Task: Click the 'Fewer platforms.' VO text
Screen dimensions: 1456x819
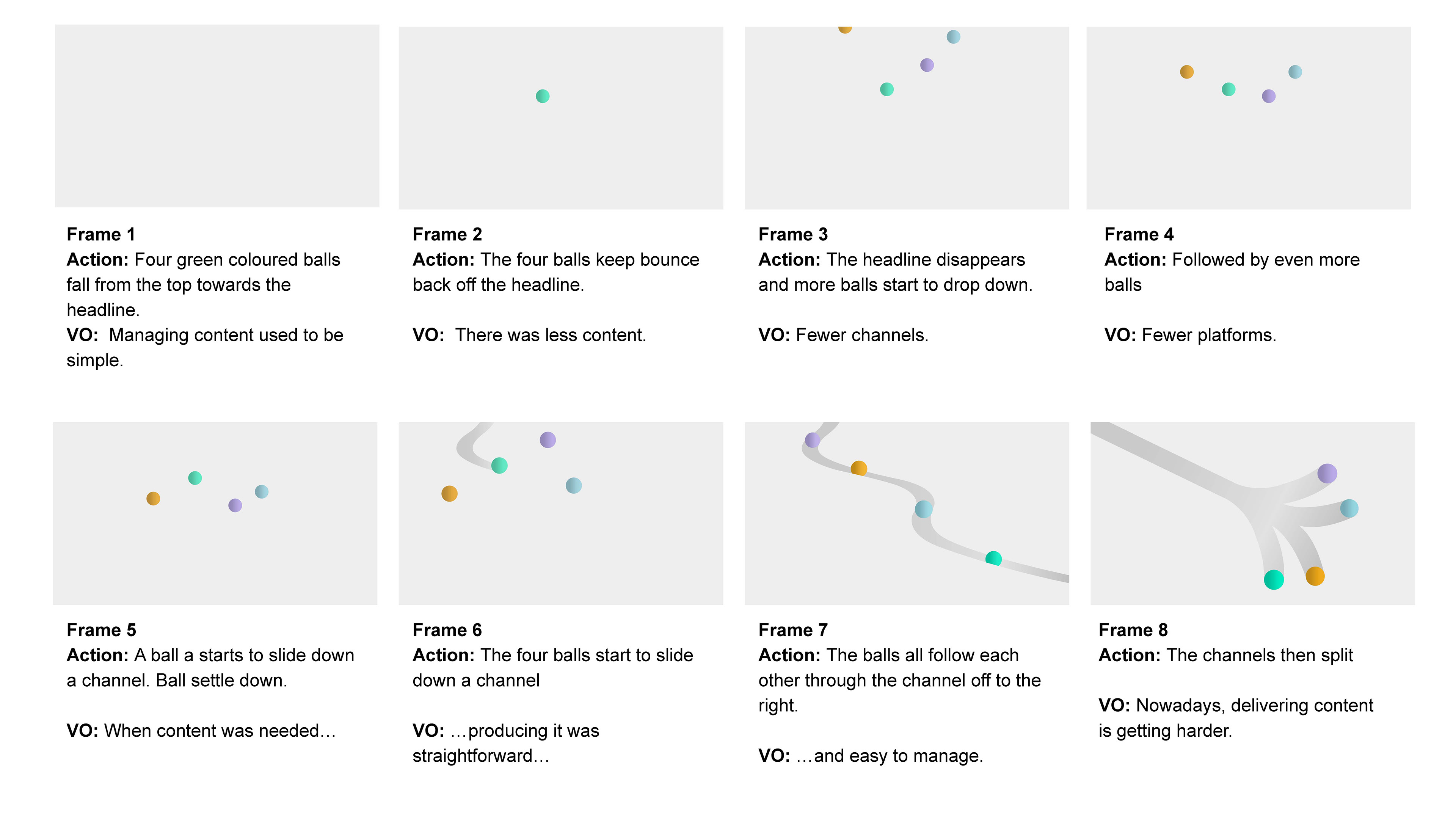Action: (x=1209, y=335)
